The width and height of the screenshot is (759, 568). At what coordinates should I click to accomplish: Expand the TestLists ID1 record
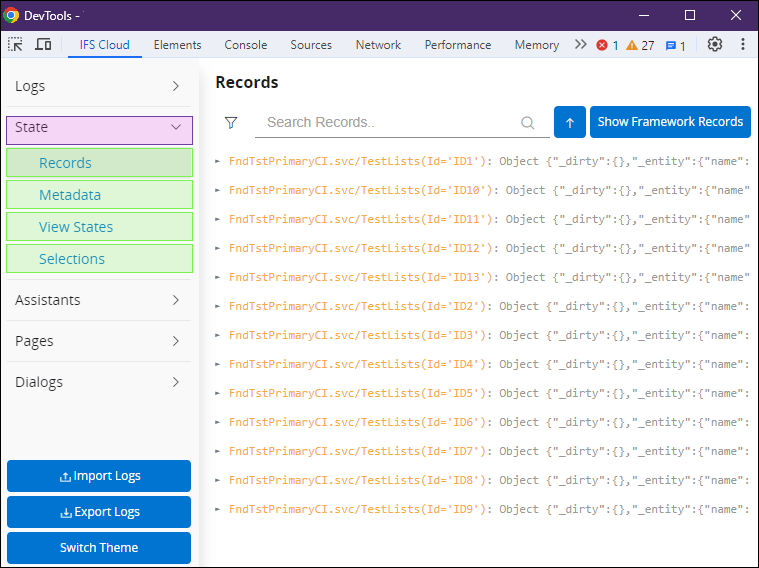click(218, 160)
